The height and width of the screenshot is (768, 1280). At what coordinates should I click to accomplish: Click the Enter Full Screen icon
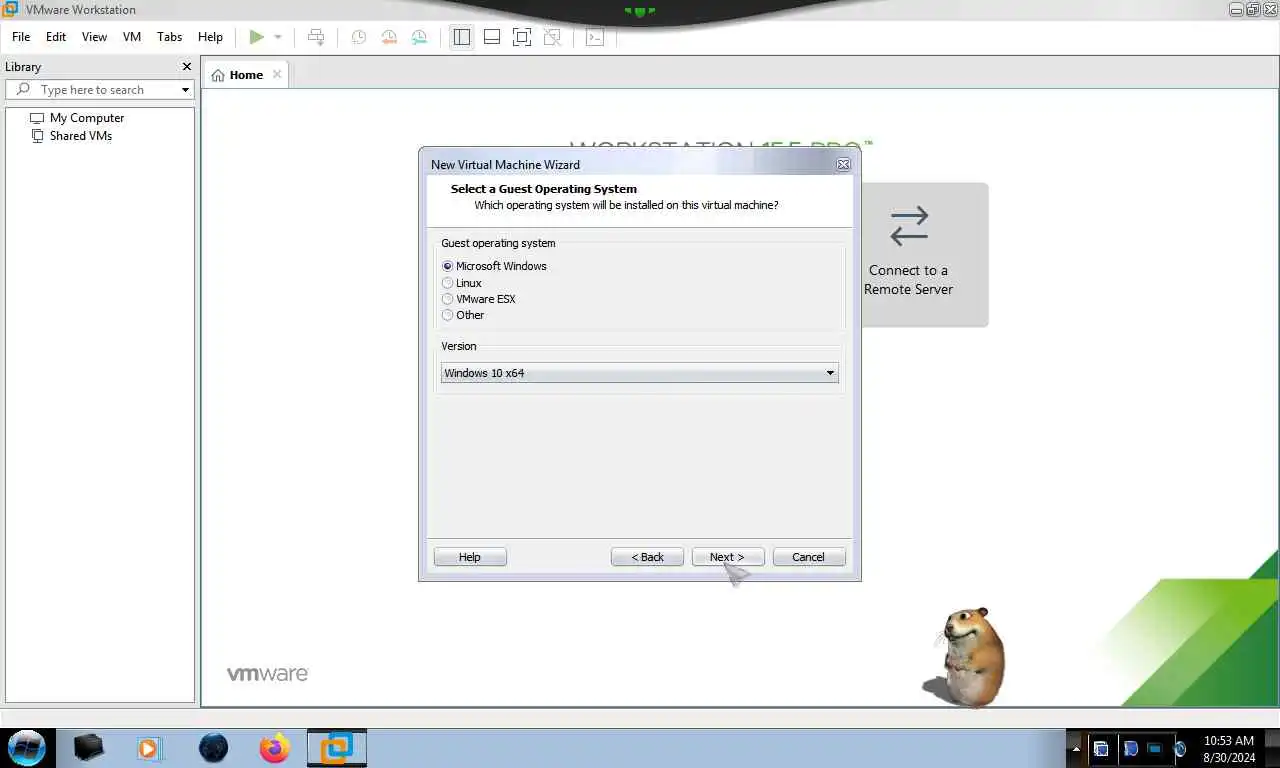click(522, 37)
